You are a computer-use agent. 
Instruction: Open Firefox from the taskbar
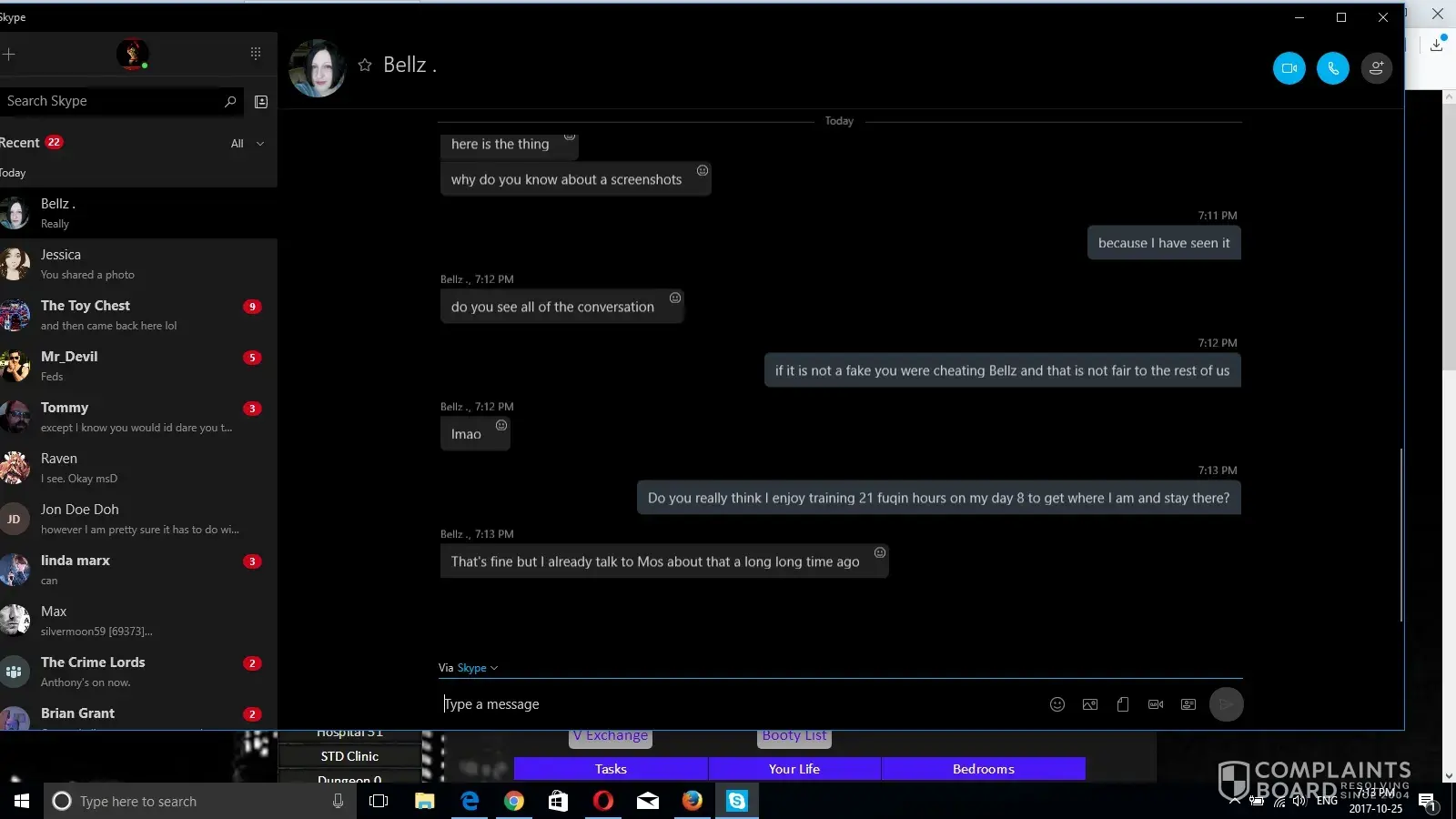coord(692,801)
